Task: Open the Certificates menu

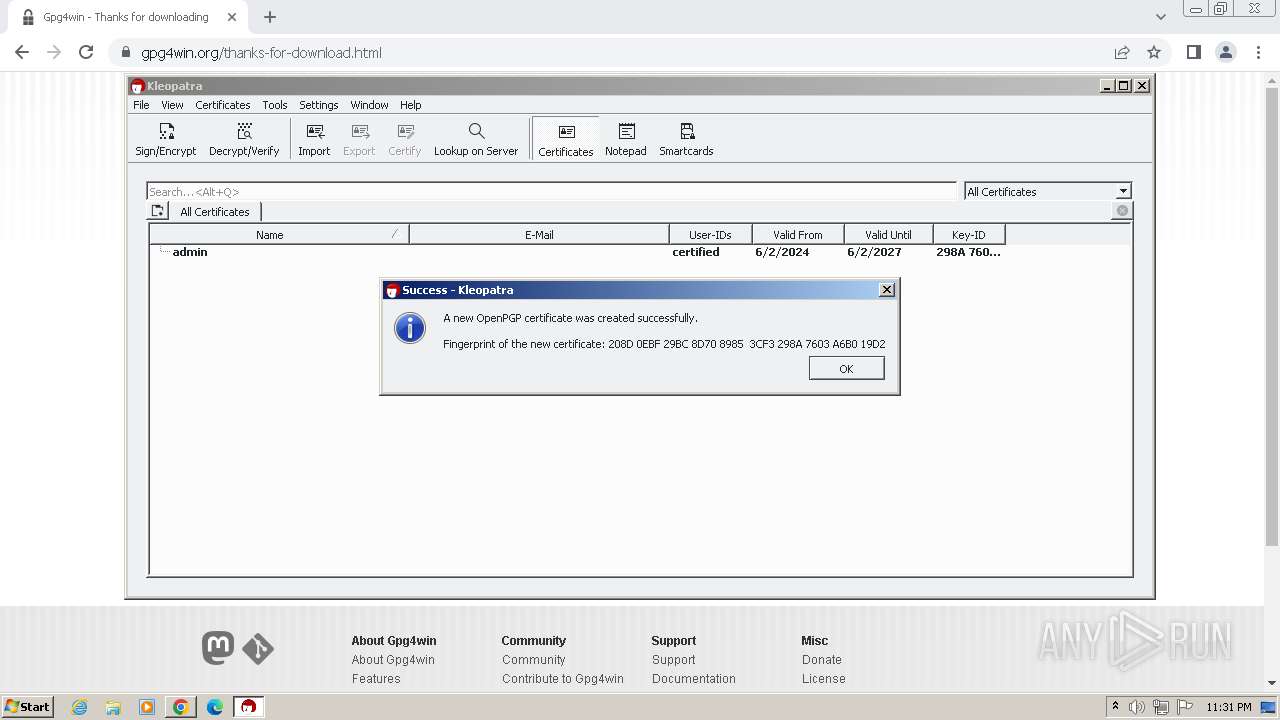Action: pos(222,104)
